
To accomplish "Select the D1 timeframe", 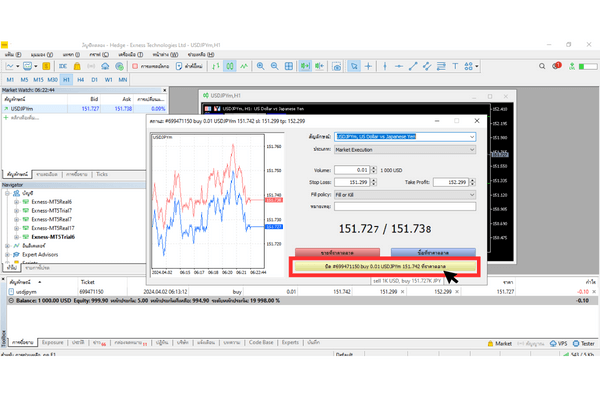I will [95, 79].
